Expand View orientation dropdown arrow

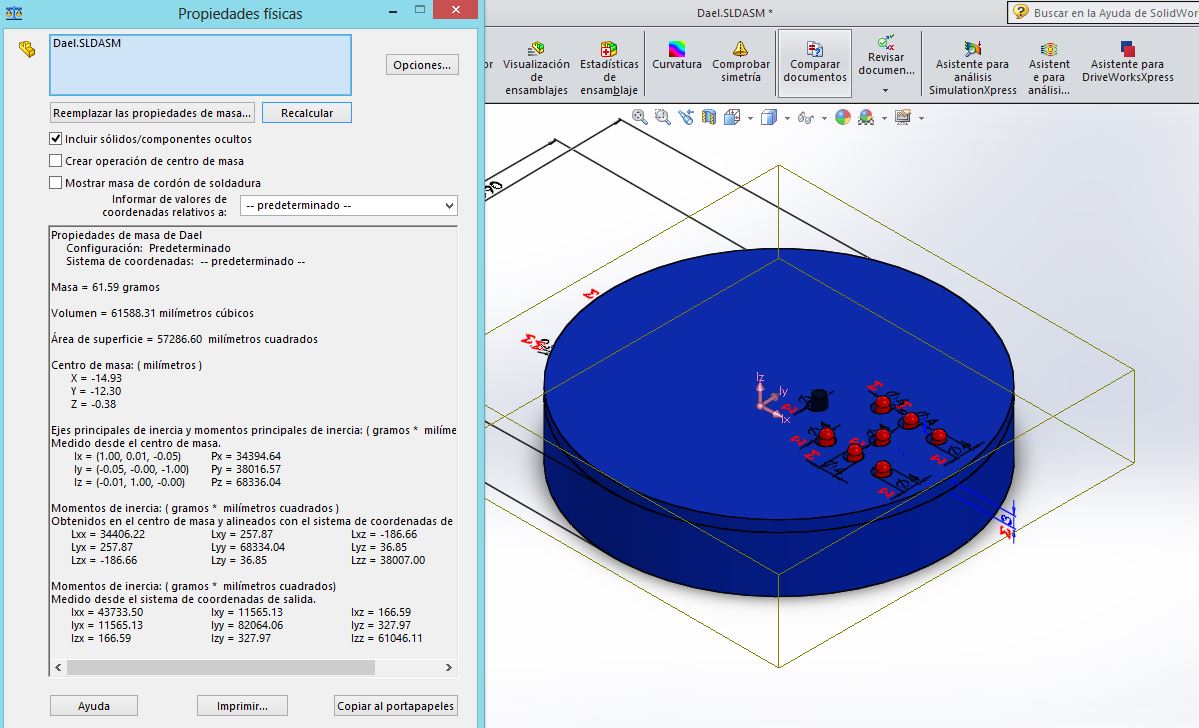[x=750, y=118]
